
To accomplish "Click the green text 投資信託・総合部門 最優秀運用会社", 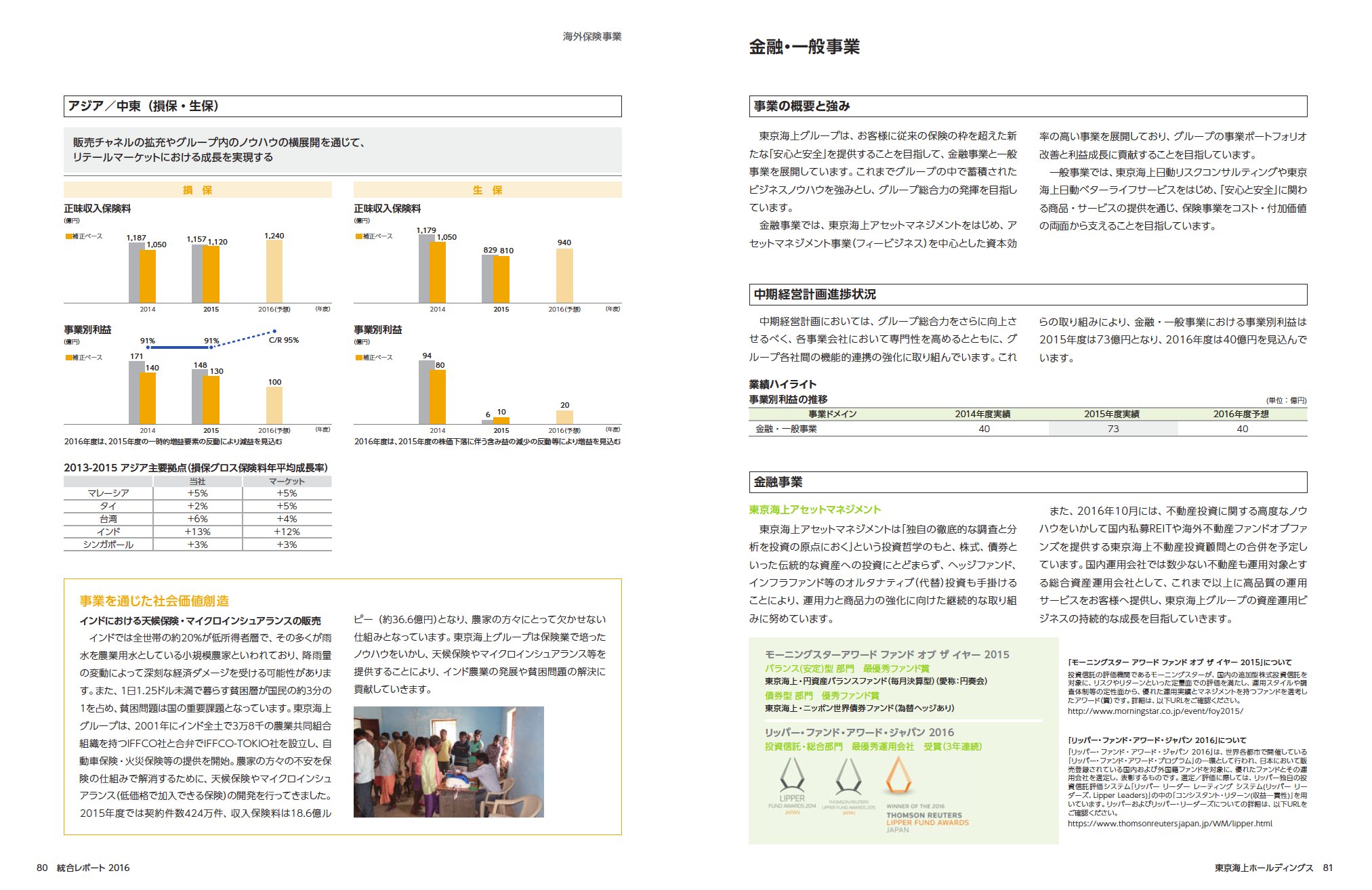I will (839, 746).
